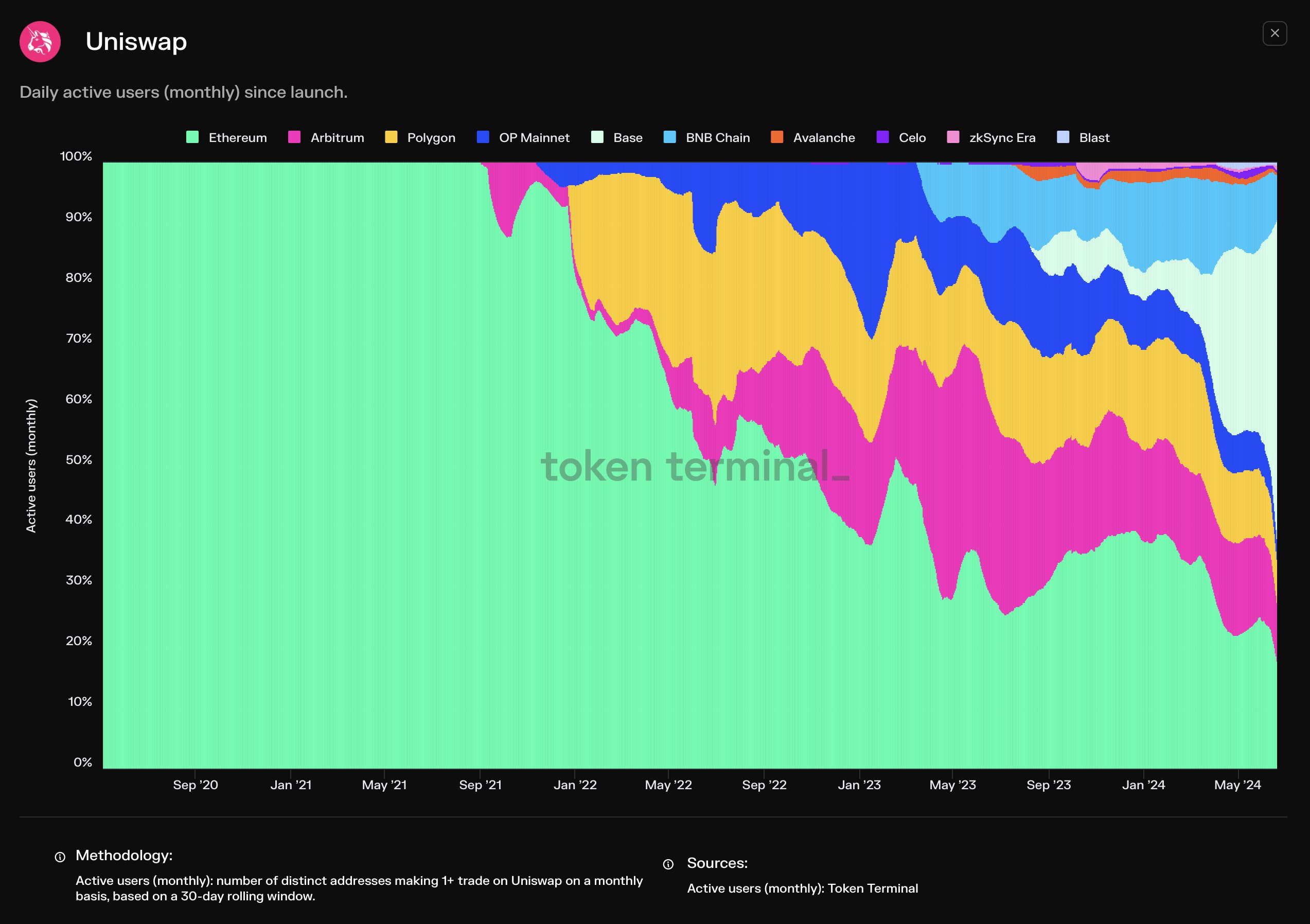Screen dimensions: 1310x924
Task: Toggle the Base legend swatch
Action: [x=597, y=137]
